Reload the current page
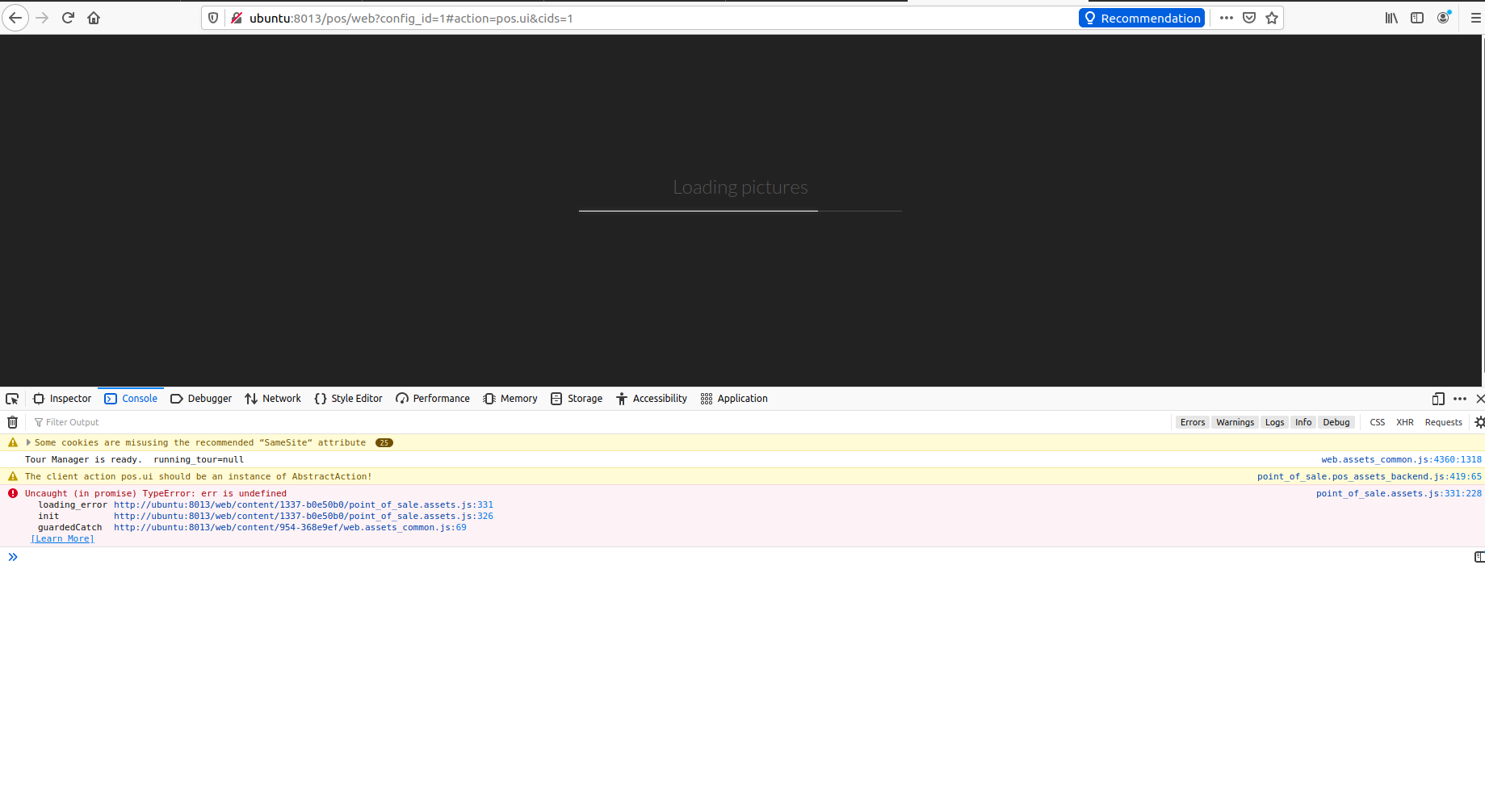Viewport: 1485px width, 812px height. [68, 17]
